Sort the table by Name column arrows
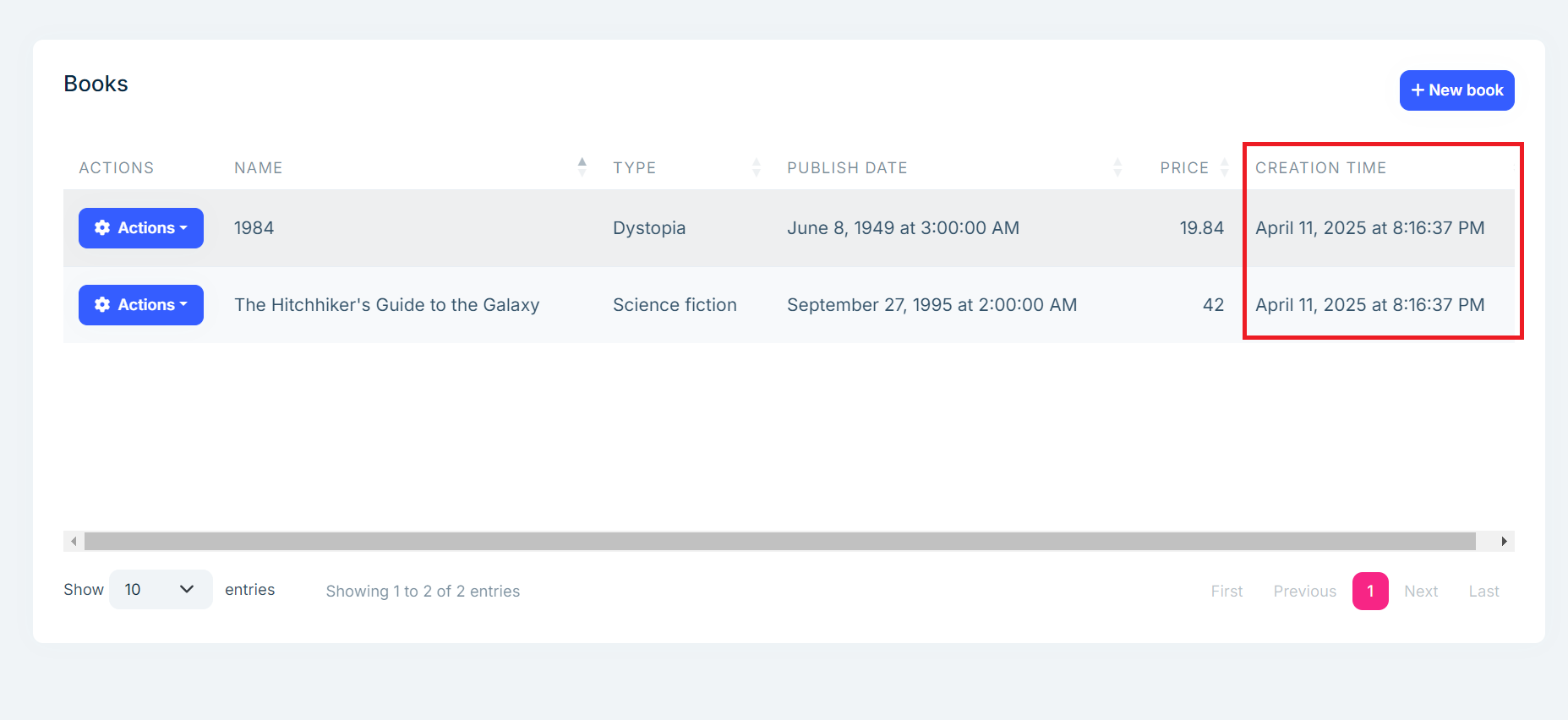The image size is (1568, 720). [582, 167]
